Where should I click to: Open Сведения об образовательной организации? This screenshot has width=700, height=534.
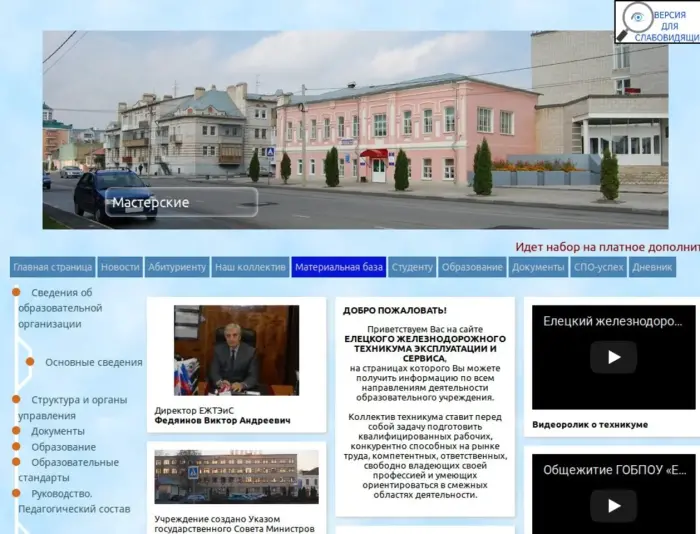click(x=60, y=308)
